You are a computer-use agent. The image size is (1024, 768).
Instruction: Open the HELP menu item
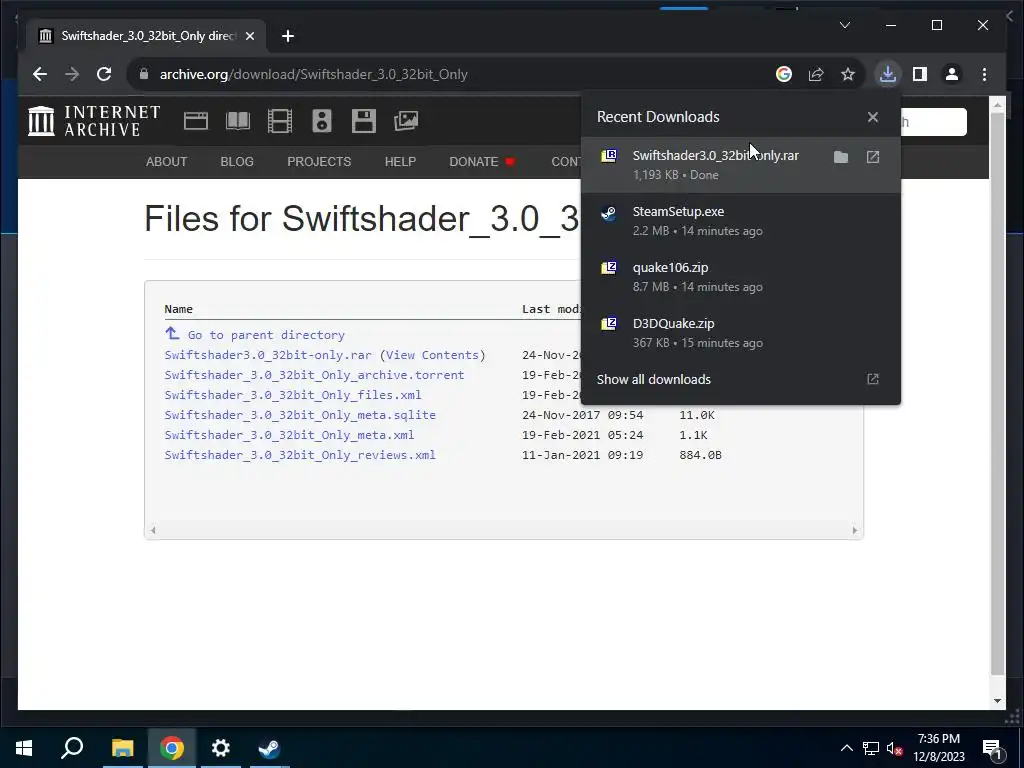(x=400, y=161)
